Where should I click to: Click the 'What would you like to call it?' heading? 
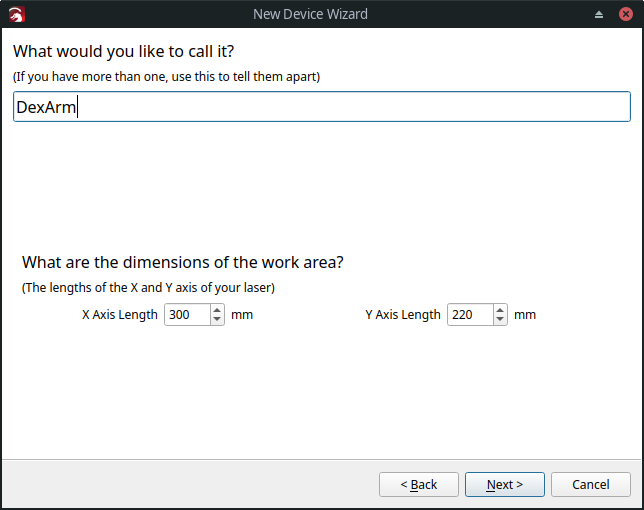(x=124, y=51)
